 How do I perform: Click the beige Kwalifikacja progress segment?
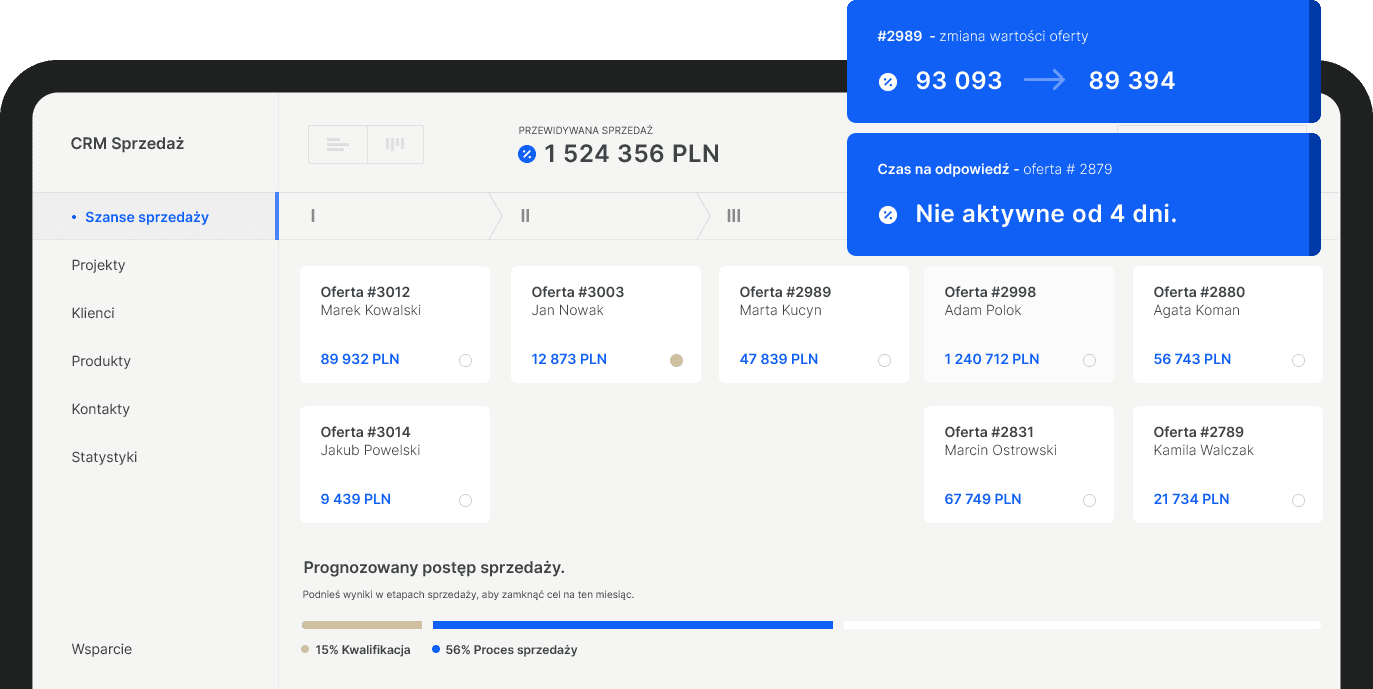(362, 625)
